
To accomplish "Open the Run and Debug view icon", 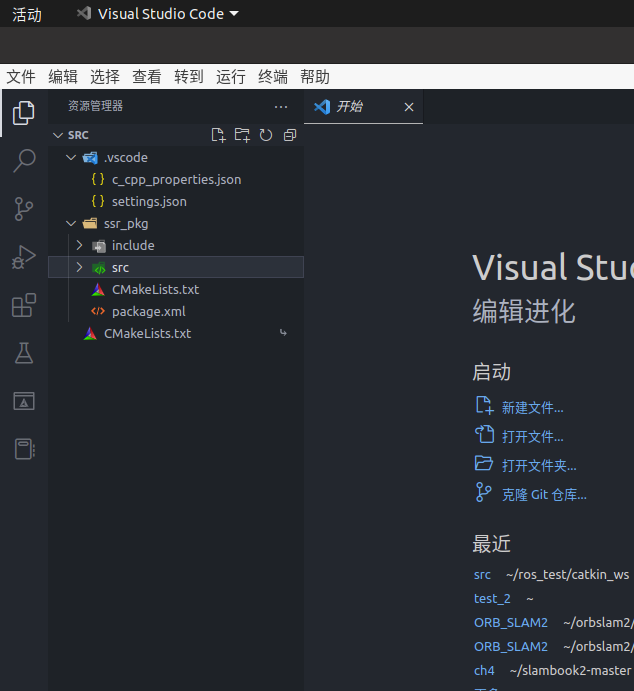I will coord(24,257).
